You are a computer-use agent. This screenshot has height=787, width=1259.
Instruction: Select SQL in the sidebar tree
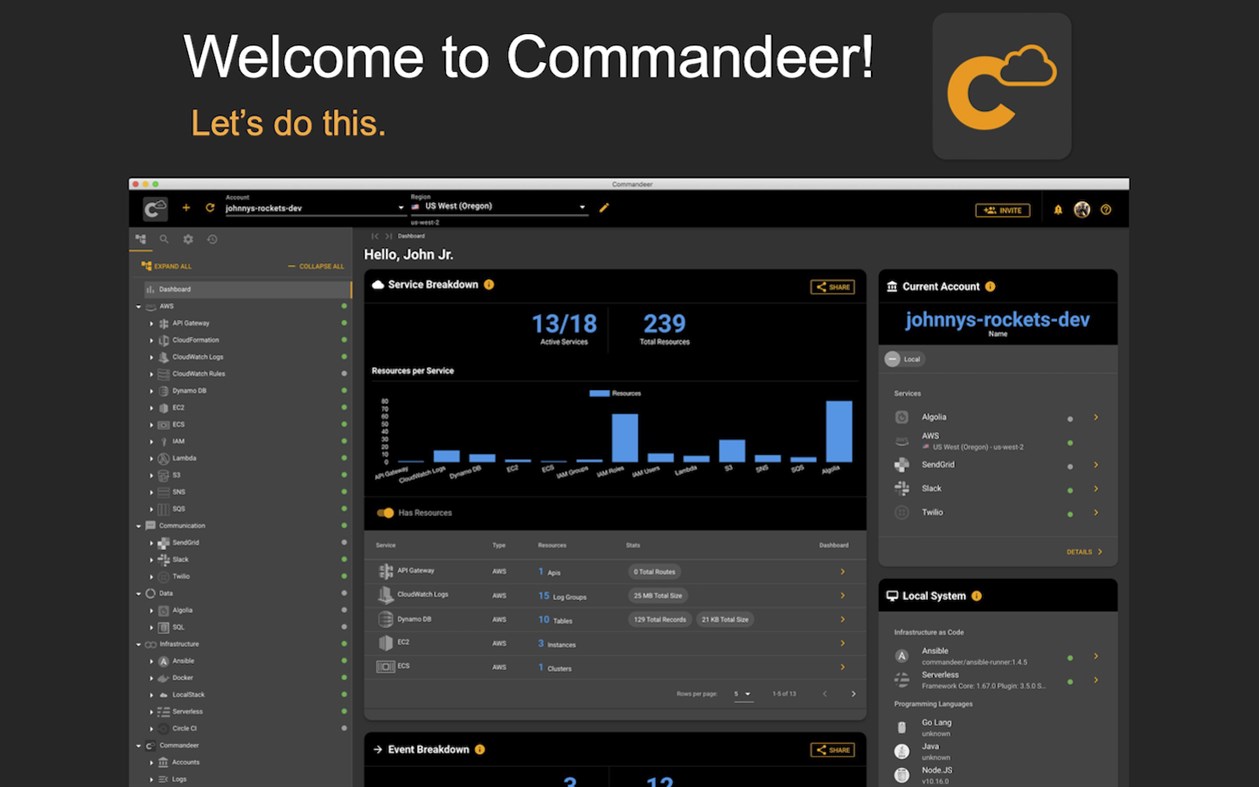coord(178,627)
